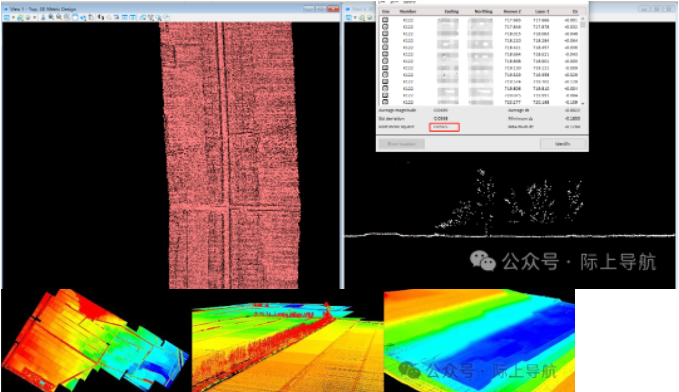
Task: Toggle Use checkbox of first control point row
Action: 385,20
